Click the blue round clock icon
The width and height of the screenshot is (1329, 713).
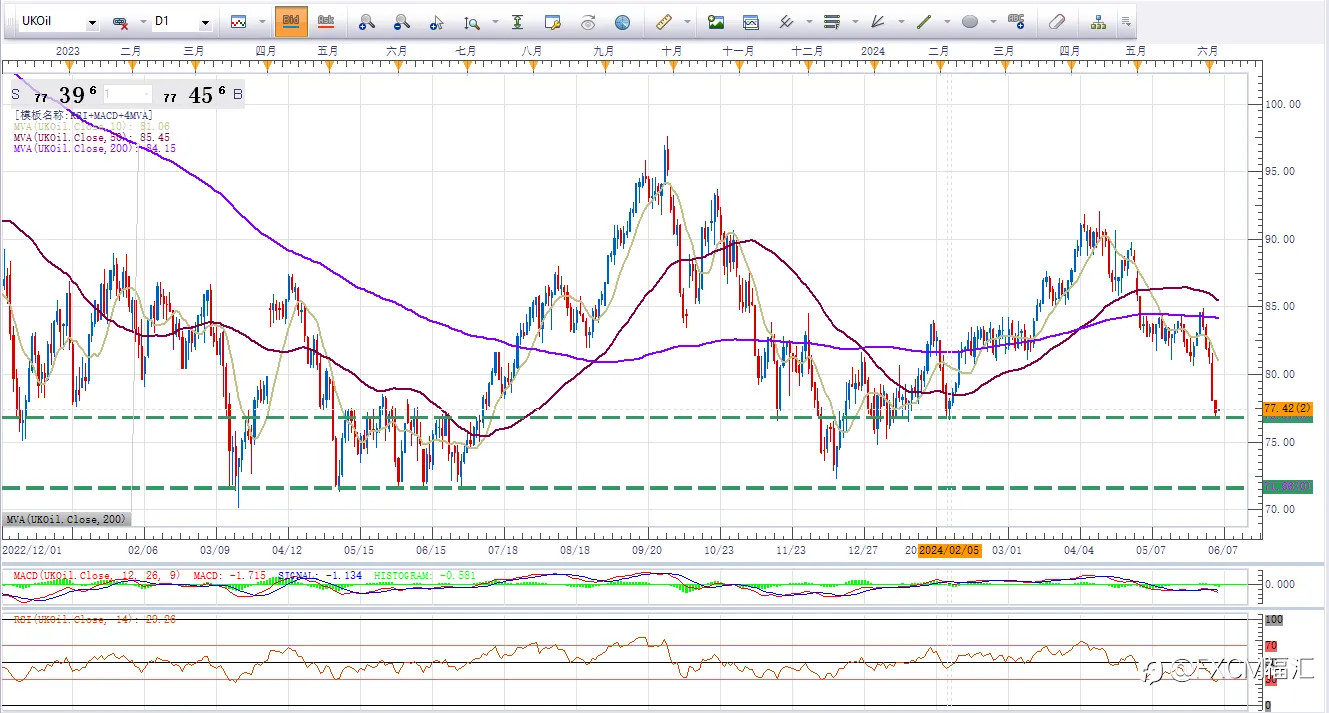tap(622, 21)
